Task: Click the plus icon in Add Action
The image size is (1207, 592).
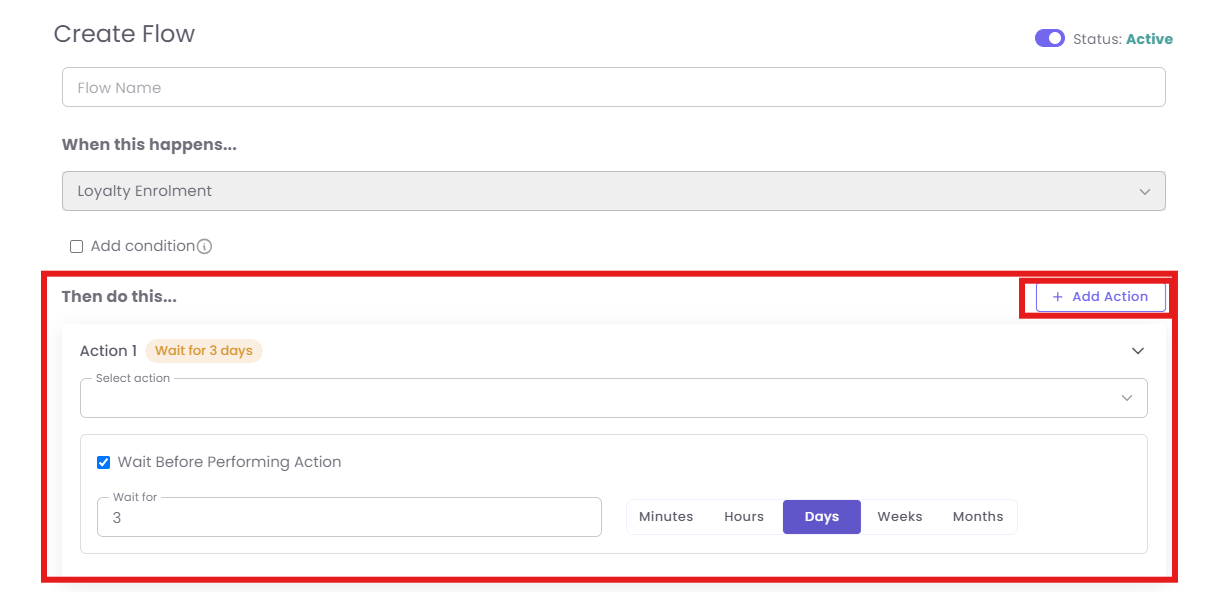Action: [x=1057, y=297]
